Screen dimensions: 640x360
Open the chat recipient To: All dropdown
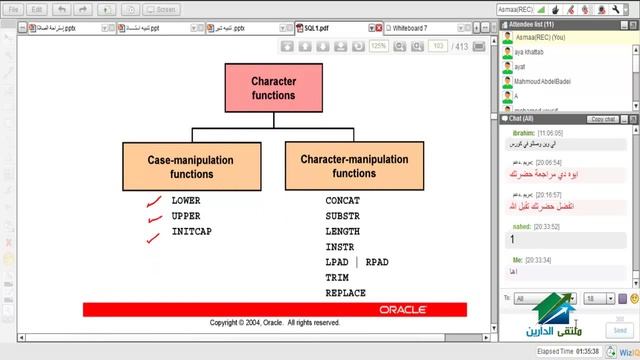coord(545,299)
